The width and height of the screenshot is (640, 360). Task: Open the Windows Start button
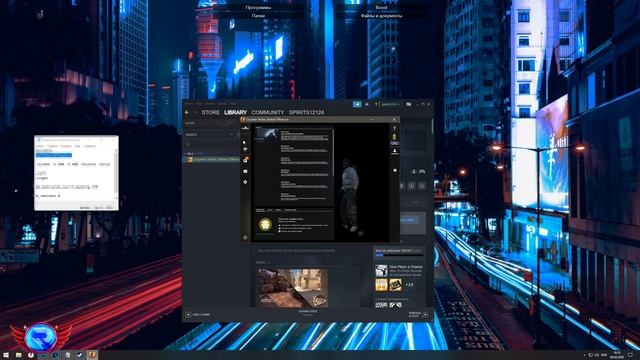pyautogui.click(x=6, y=355)
